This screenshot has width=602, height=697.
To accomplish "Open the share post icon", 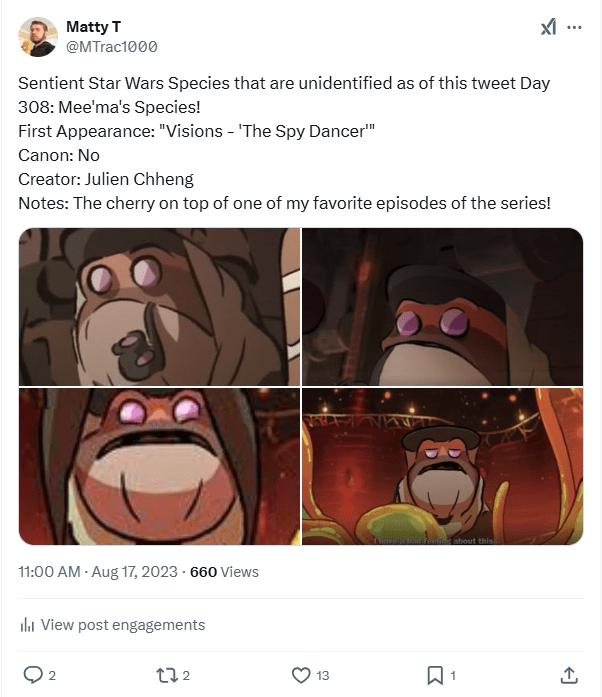I will [x=569, y=675].
